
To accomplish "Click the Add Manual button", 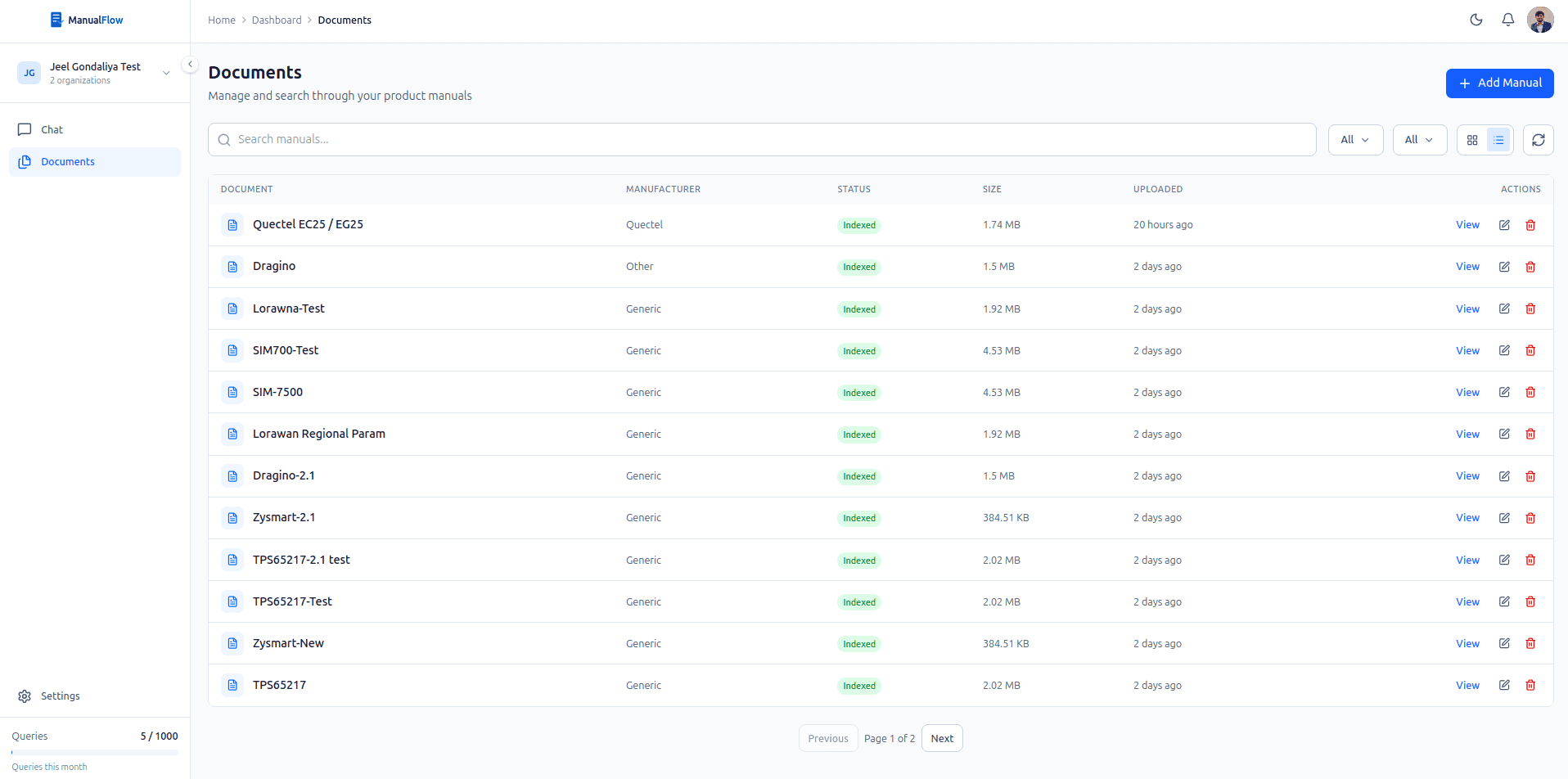I will [1499, 83].
